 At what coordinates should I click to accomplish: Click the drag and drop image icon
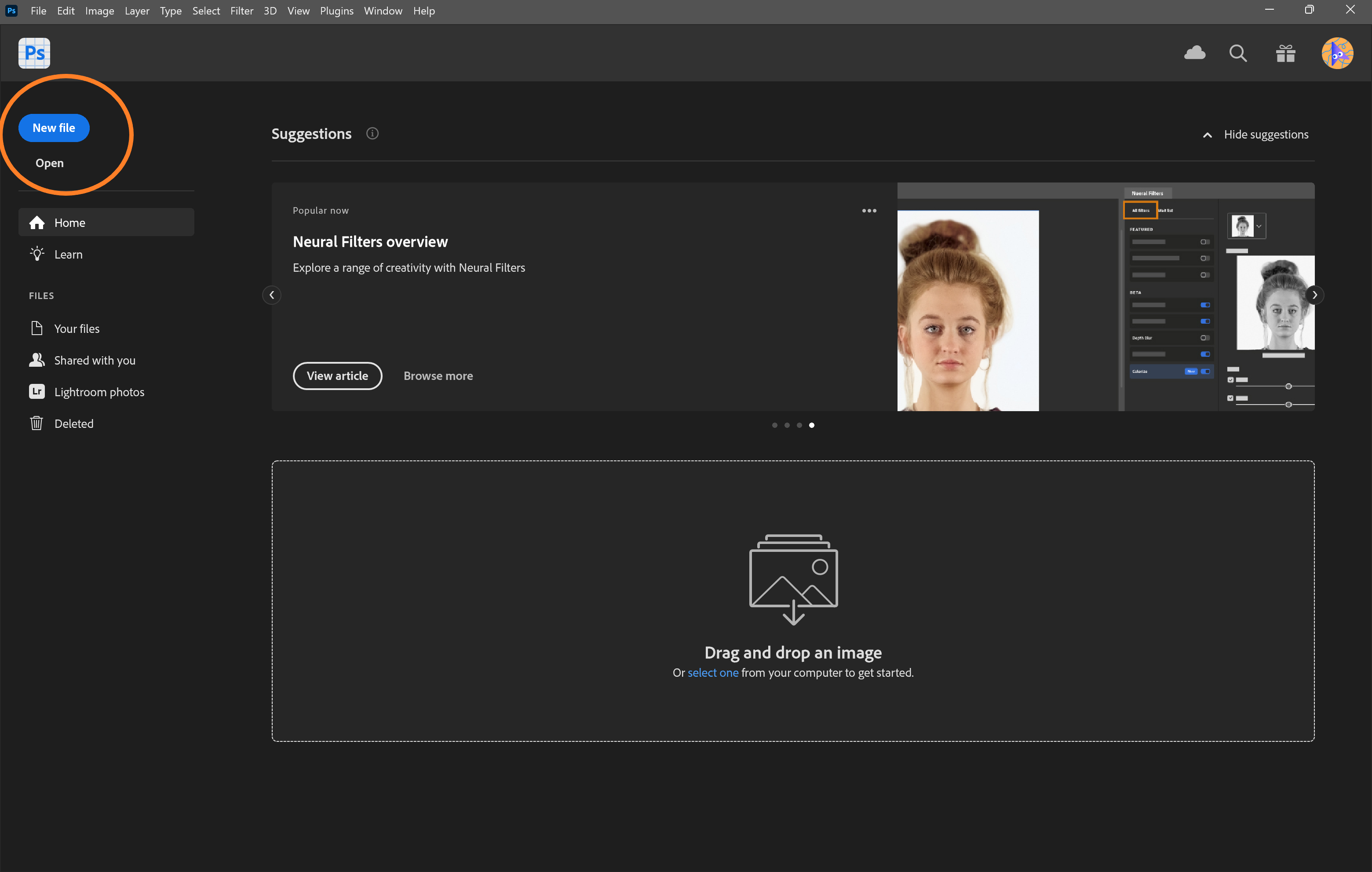[x=793, y=580]
